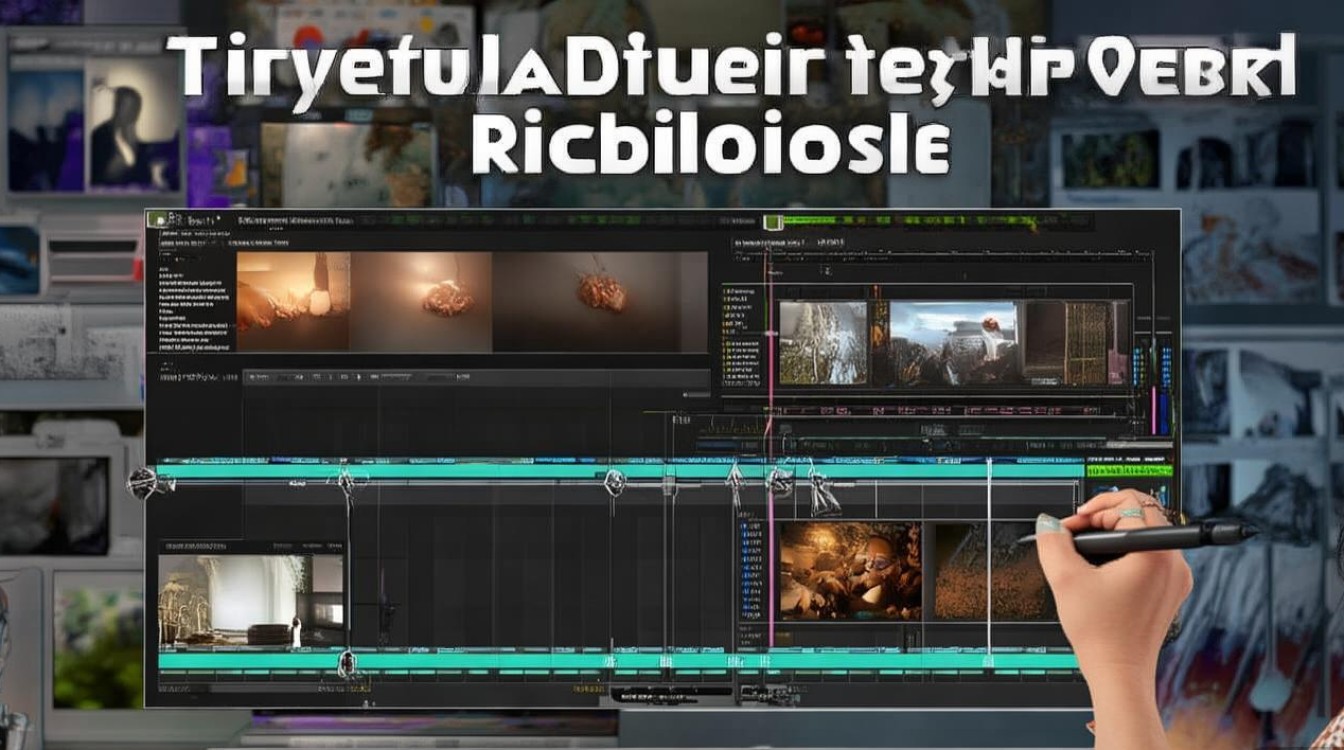This screenshot has height=750, width=1344.
Task: Select the upper cyan timeline track
Action: click(x=620, y=470)
